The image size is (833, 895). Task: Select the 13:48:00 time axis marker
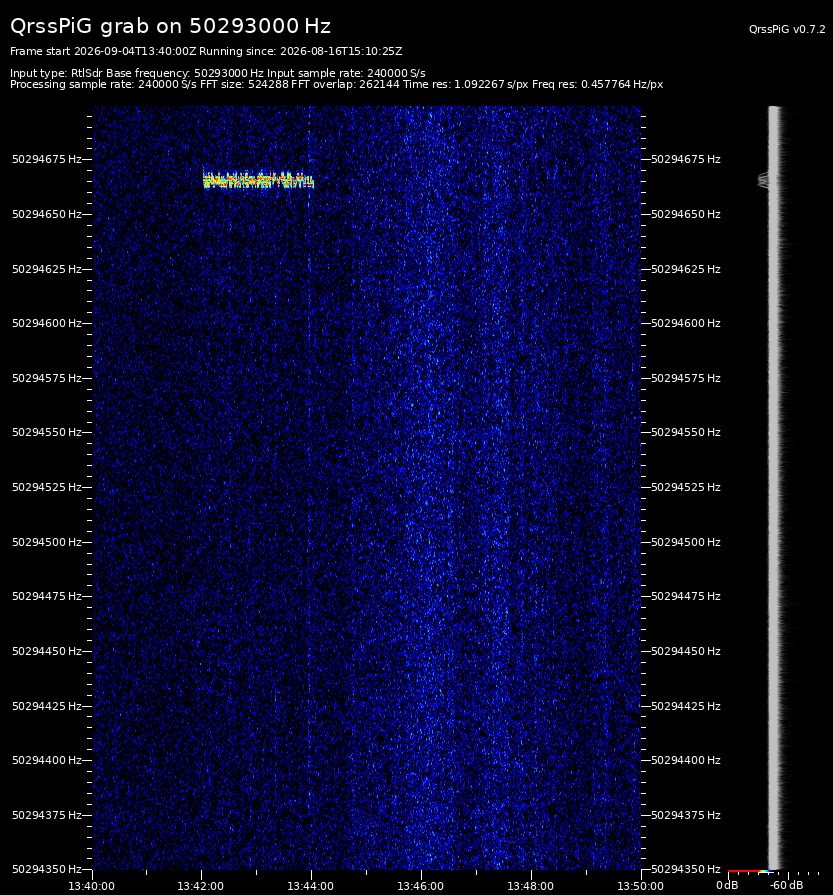pyautogui.click(x=530, y=886)
